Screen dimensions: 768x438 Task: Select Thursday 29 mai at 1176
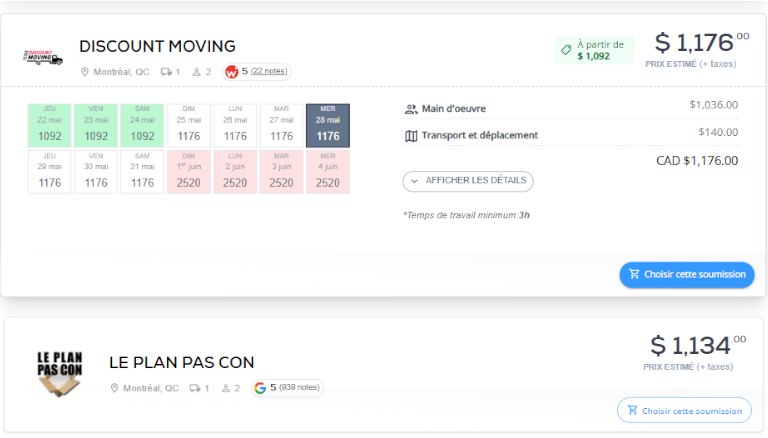tap(49, 172)
